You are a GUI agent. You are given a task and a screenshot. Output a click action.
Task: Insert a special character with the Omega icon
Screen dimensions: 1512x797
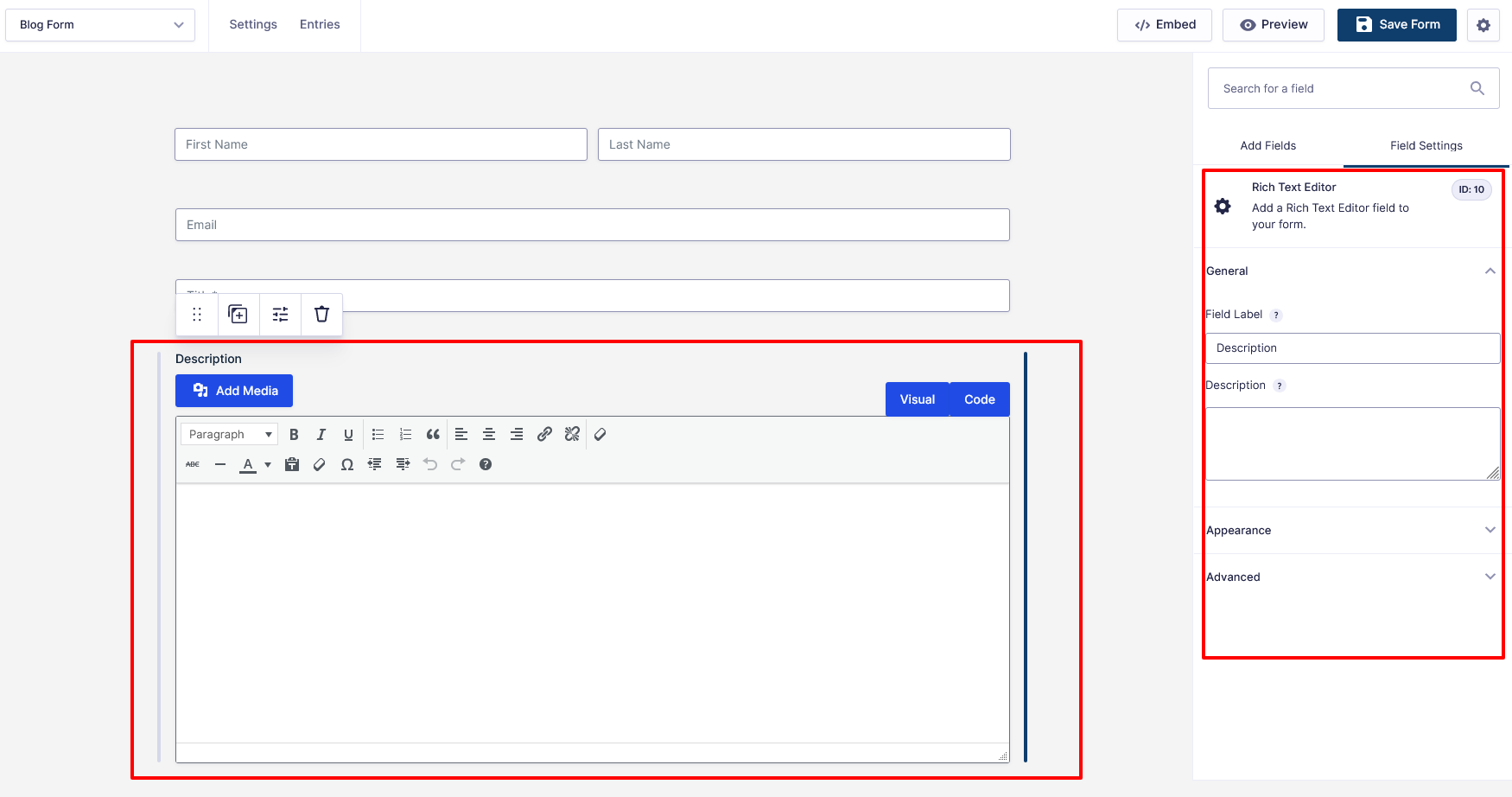tap(347, 465)
